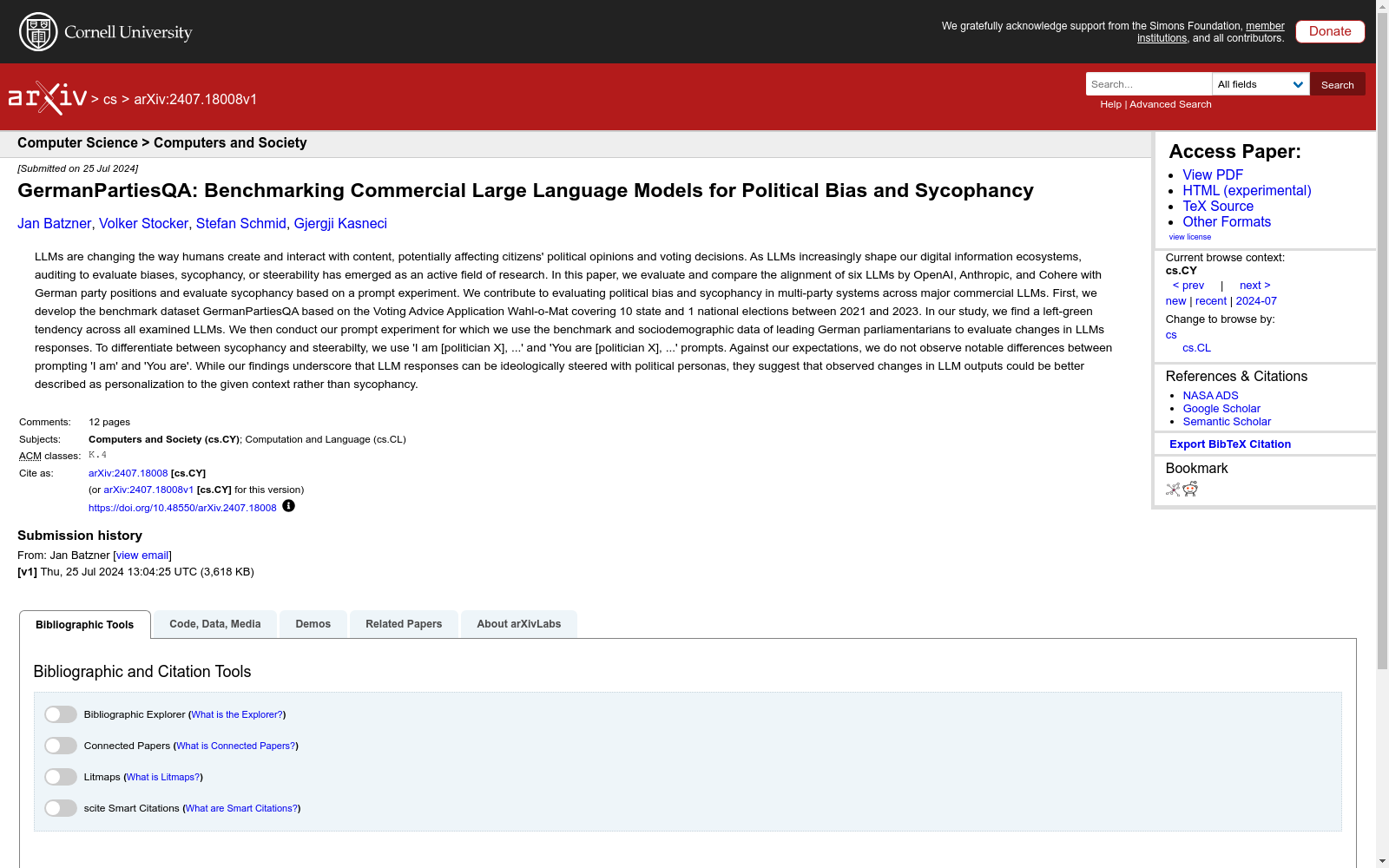1389x868 pixels.
Task: Enable the Litmaps toggle
Action: (x=61, y=777)
